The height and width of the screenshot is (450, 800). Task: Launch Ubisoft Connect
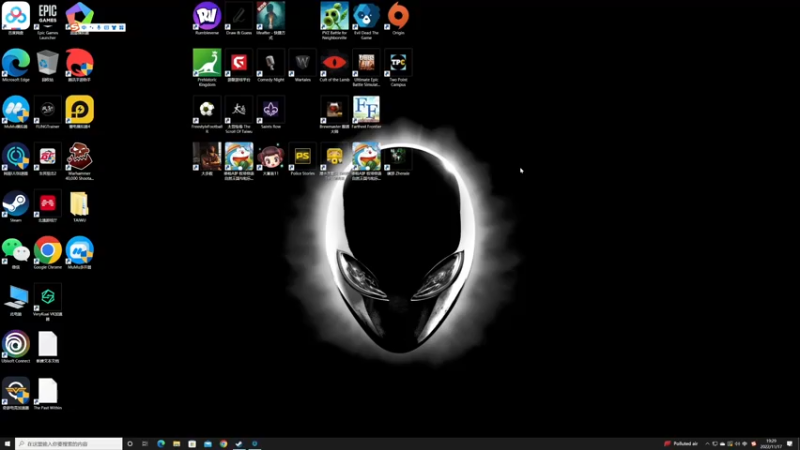16,347
